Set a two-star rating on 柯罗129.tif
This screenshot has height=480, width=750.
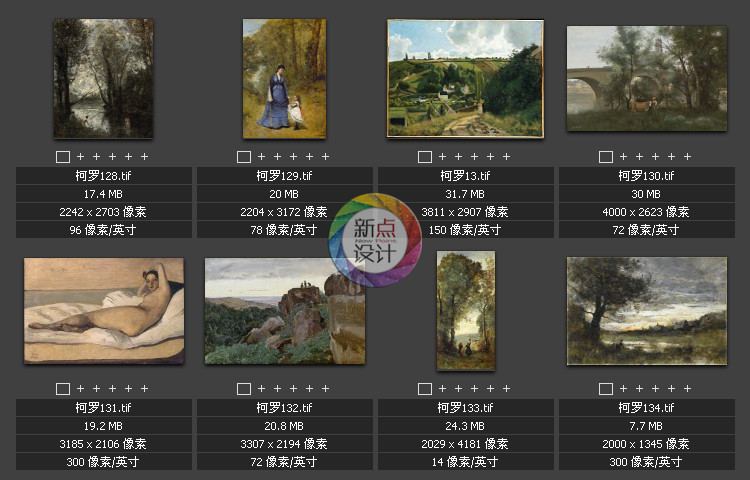click(277, 156)
